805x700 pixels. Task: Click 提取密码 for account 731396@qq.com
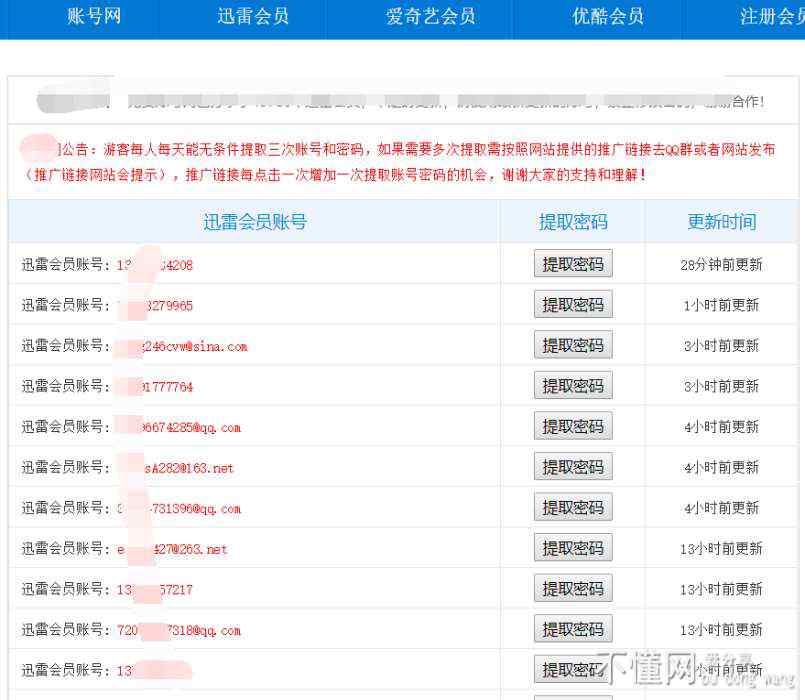[x=573, y=507]
